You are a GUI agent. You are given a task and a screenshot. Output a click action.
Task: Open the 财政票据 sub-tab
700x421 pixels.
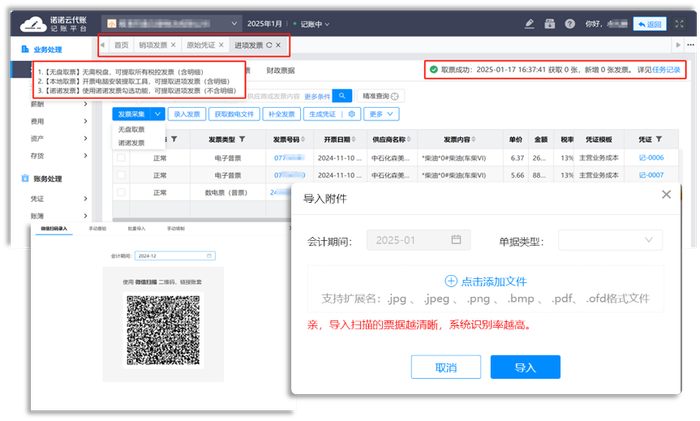(x=280, y=71)
